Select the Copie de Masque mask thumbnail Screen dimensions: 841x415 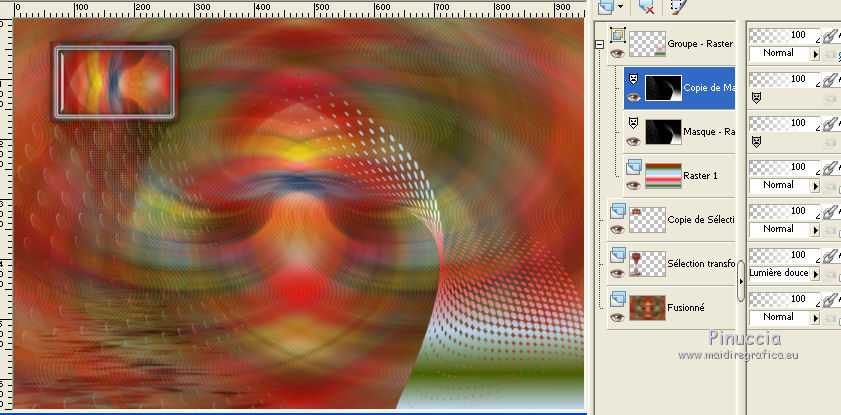click(x=663, y=88)
